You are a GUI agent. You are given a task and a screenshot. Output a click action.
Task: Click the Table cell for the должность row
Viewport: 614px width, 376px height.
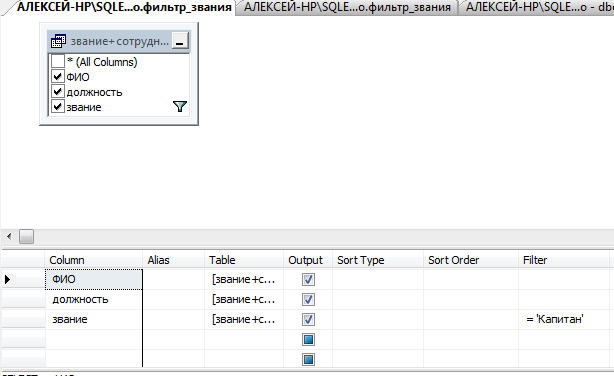[244, 300]
